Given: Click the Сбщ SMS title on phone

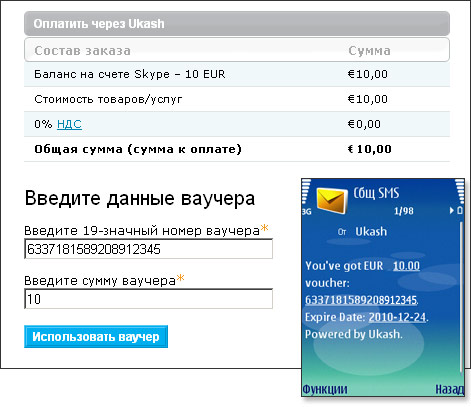Looking at the screenshot, I should (x=376, y=193).
